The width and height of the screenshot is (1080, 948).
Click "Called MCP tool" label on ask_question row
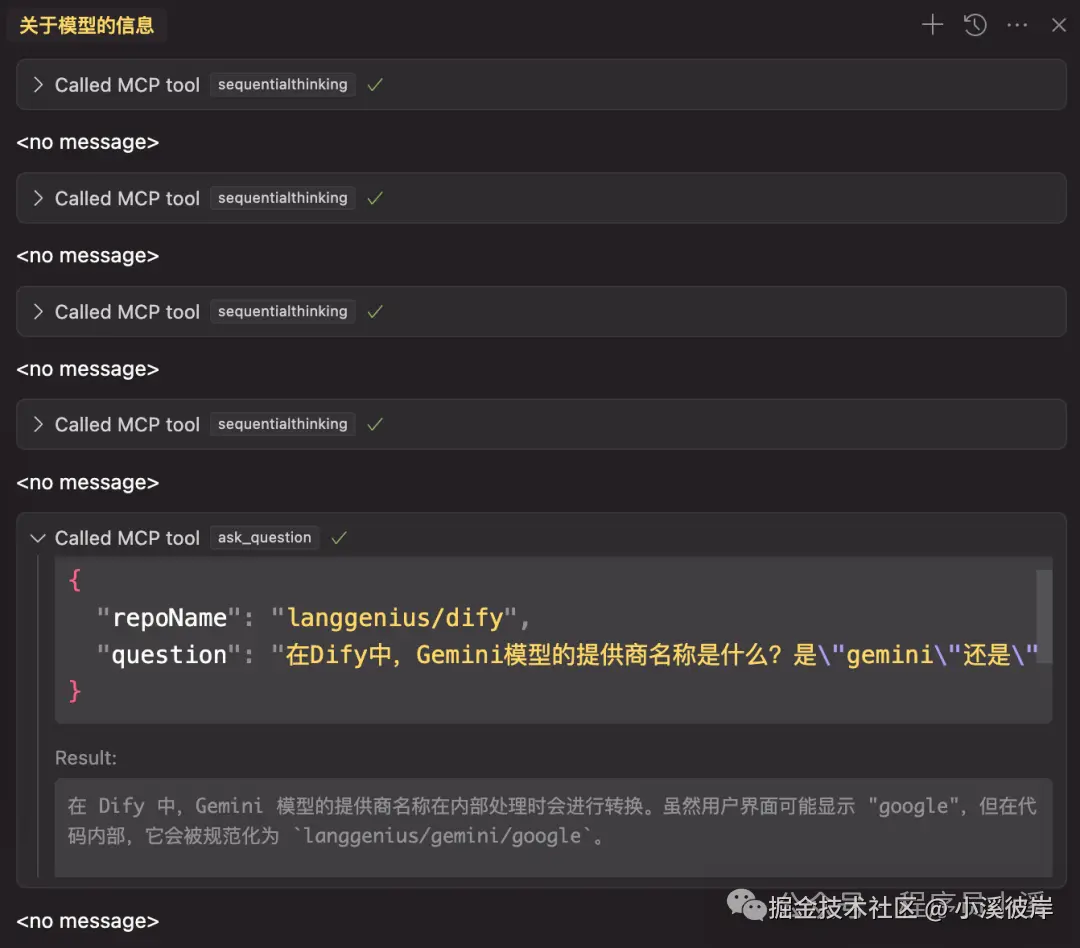coord(127,538)
